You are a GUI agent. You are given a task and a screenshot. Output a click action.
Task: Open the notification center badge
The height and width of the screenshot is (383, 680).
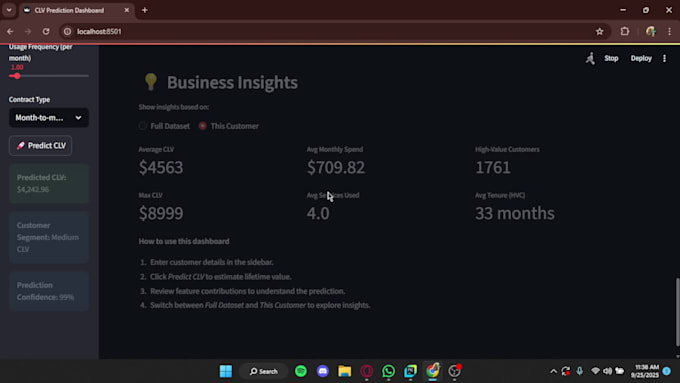667,371
